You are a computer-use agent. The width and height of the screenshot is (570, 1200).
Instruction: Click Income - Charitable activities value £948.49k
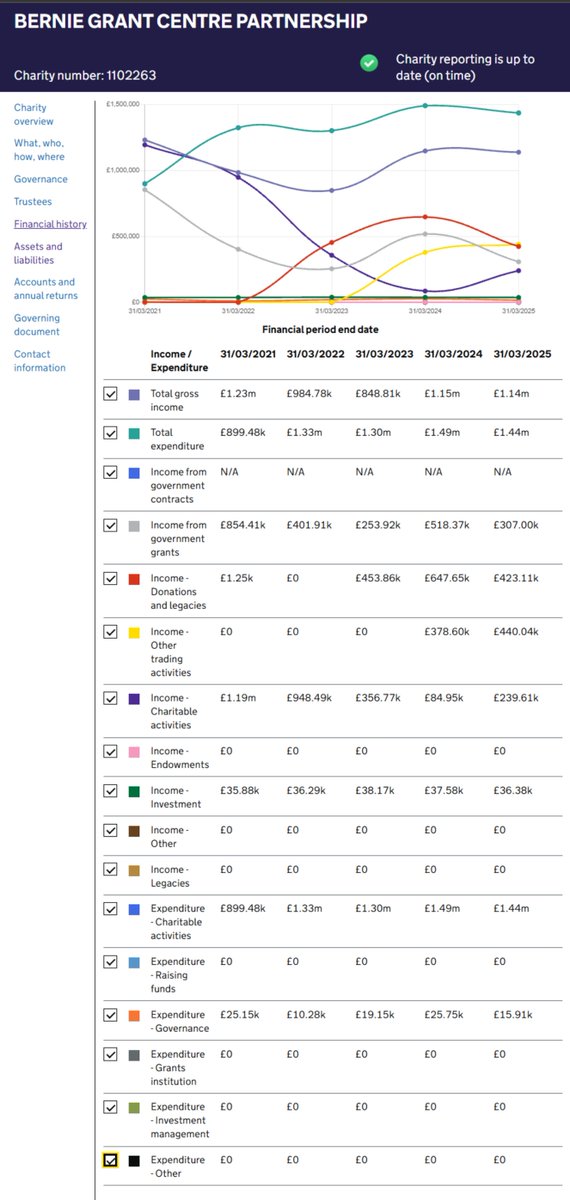click(x=308, y=698)
